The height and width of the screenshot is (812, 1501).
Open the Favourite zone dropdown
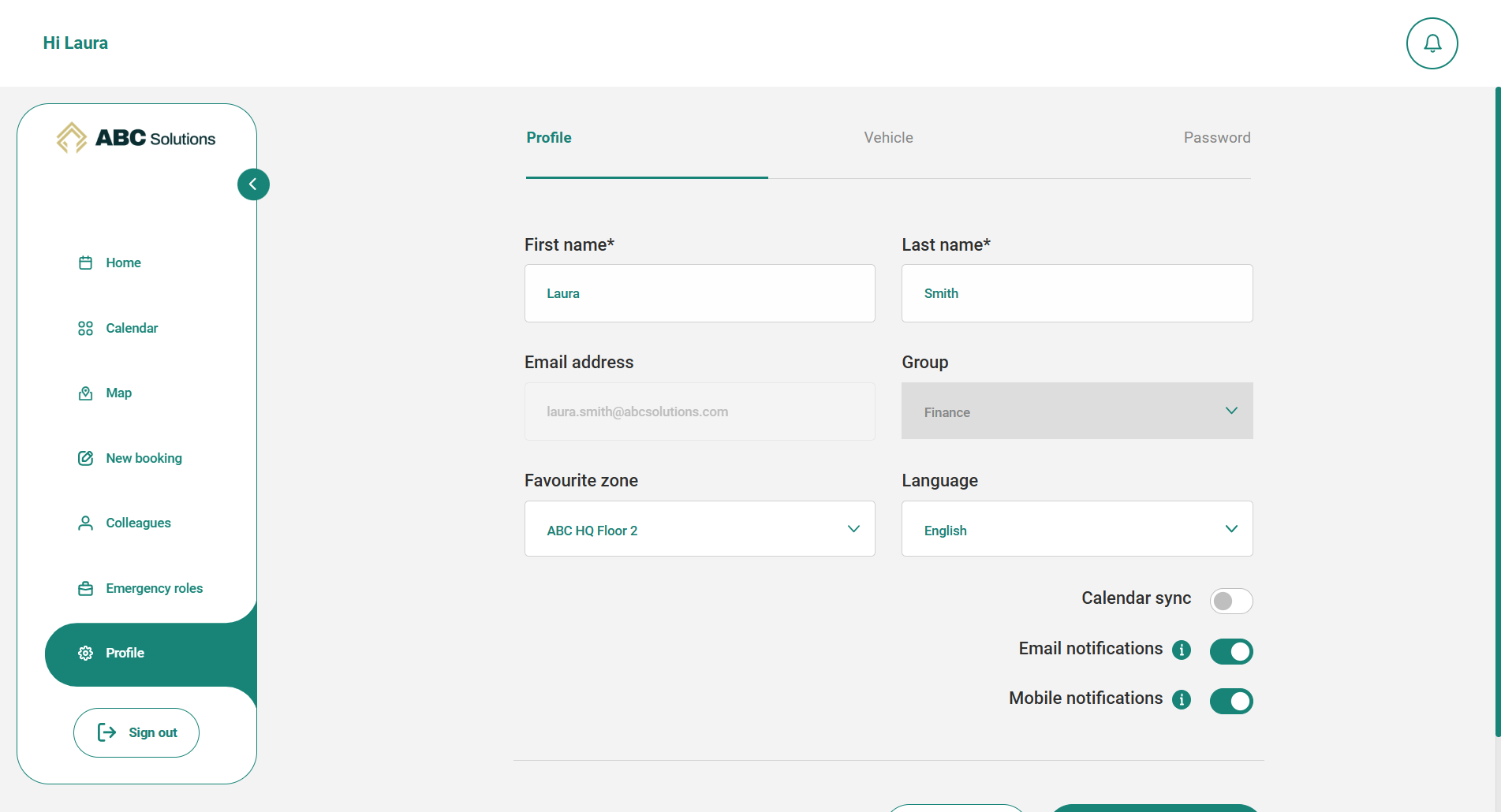click(x=700, y=529)
